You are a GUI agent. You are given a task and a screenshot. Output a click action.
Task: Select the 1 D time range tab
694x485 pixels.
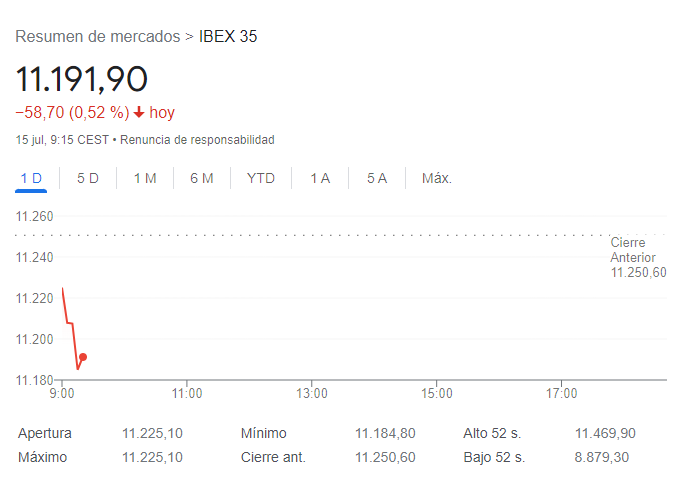click(31, 178)
